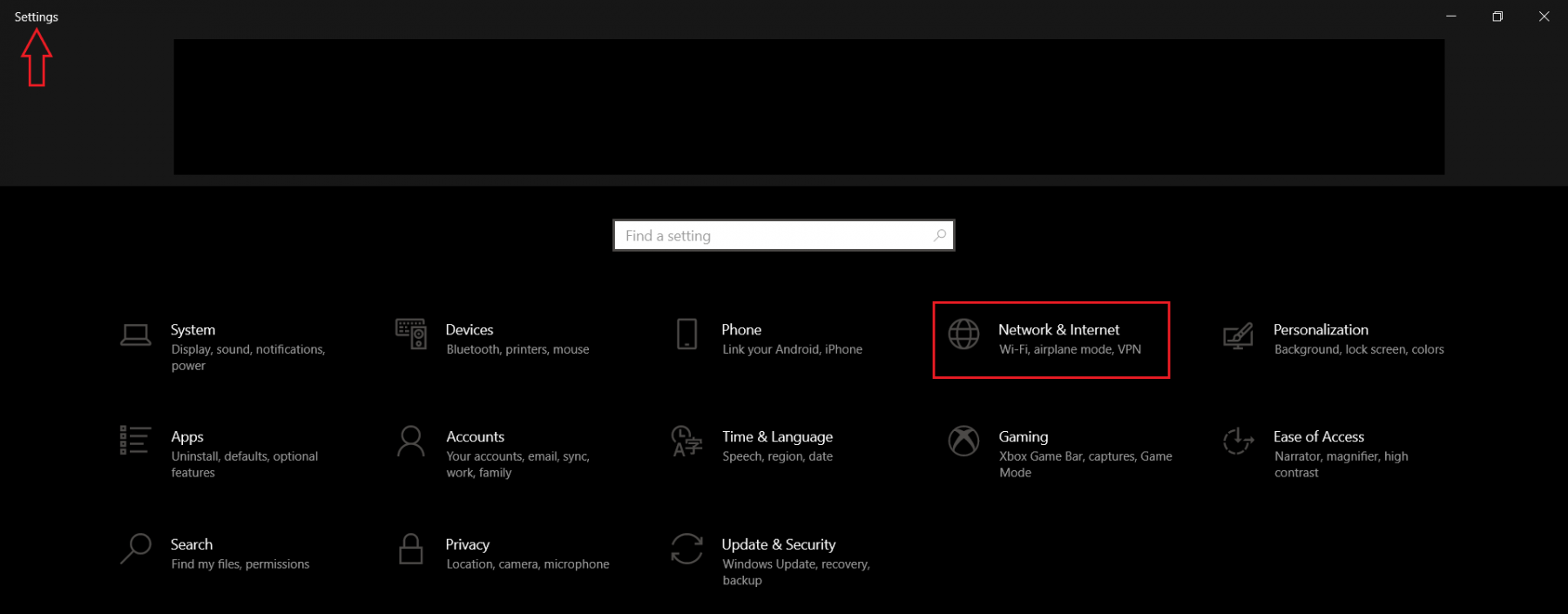Open the Personalization paintbrush icon
The height and width of the screenshot is (614, 1568).
click(x=1238, y=335)
